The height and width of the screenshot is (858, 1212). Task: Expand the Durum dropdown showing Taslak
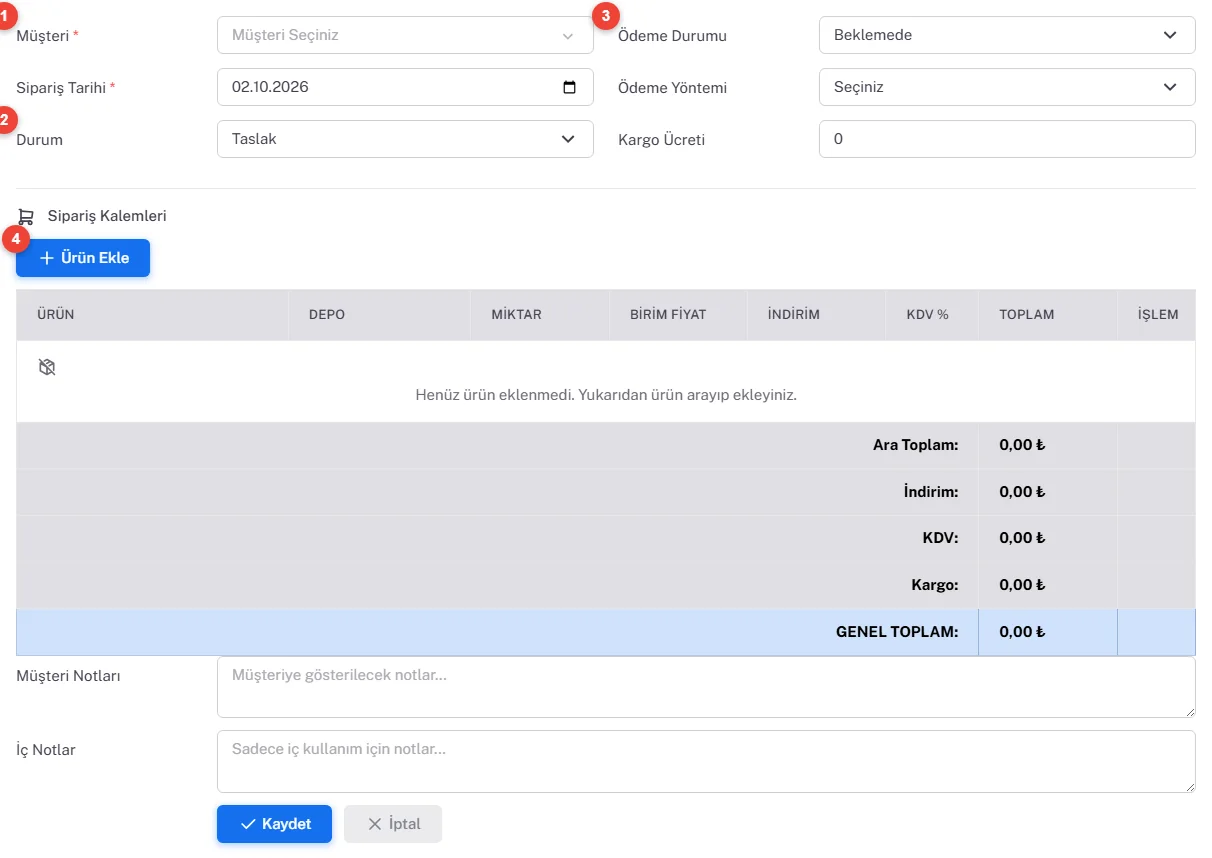coord(405,139)
